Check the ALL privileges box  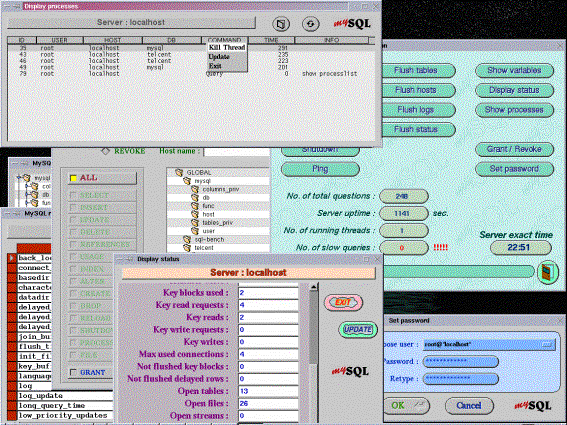[73, 178]
